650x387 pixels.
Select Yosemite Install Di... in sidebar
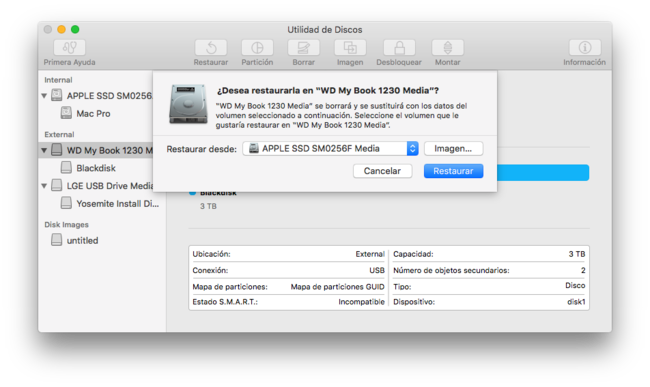pyautogui.click(x=117, y=203)
